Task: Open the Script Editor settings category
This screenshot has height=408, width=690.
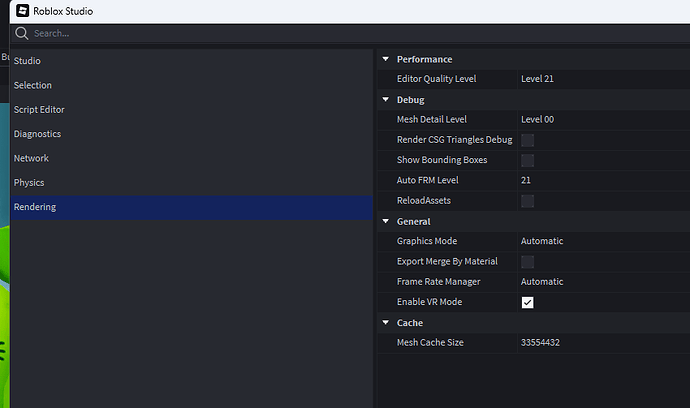Action: click(191, 110)
